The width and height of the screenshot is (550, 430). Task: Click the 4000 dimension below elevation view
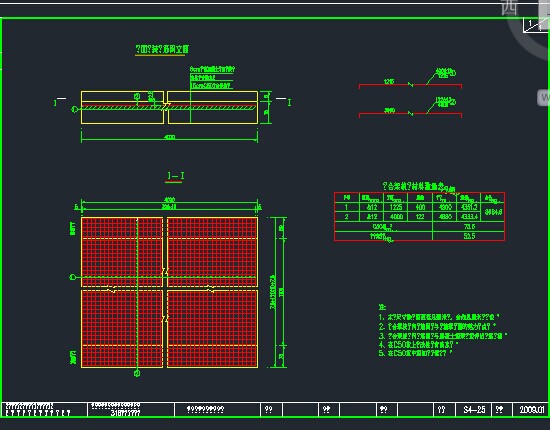point(169,137)
